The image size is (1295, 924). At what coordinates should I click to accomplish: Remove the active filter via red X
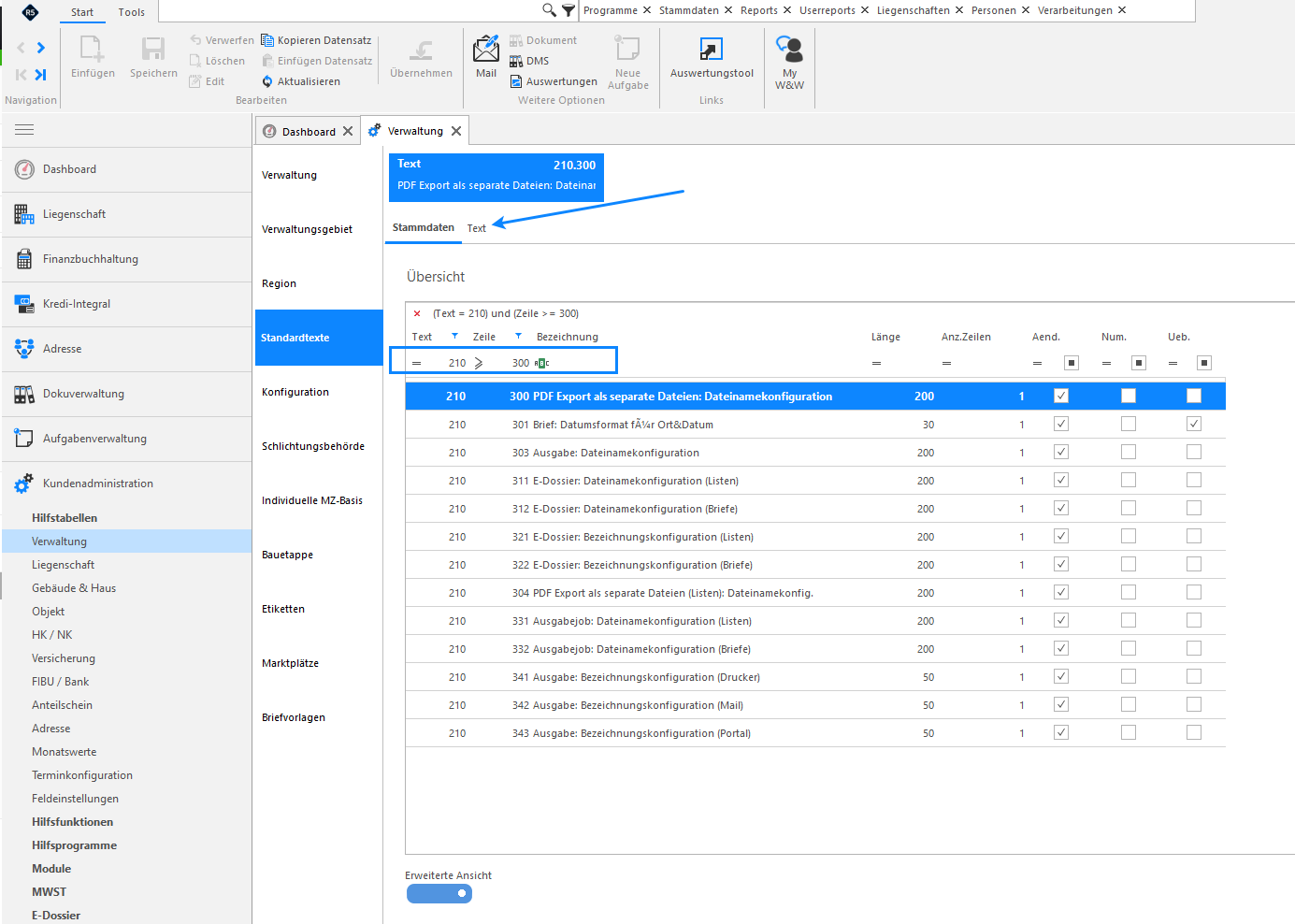417,313
